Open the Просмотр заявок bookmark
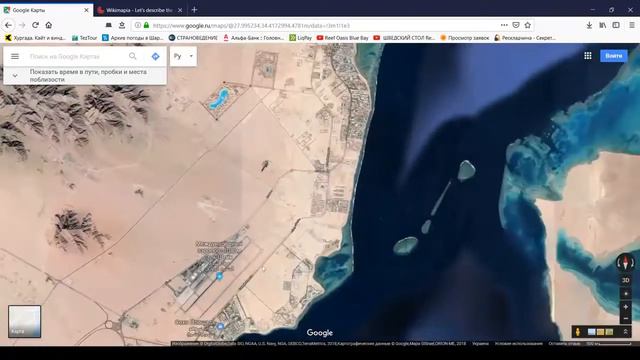 point(464,38)
